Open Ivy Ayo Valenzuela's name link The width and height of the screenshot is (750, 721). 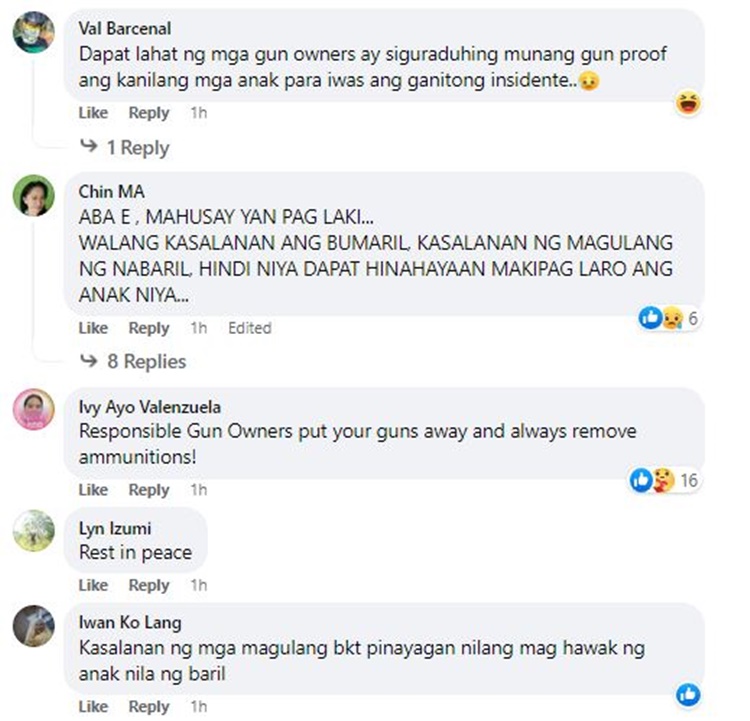click(150, 407)
